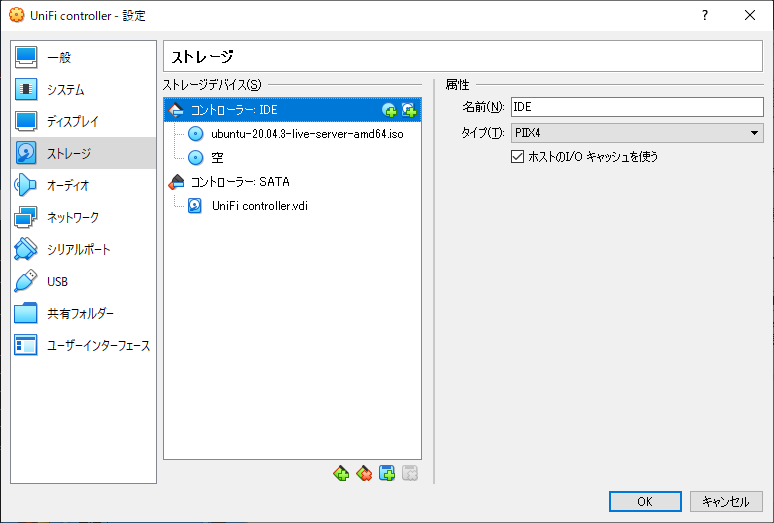Toggle ホストのI/O キャッシュを使う checkbox
Screen dimensions: 774x523
(517, 157)
